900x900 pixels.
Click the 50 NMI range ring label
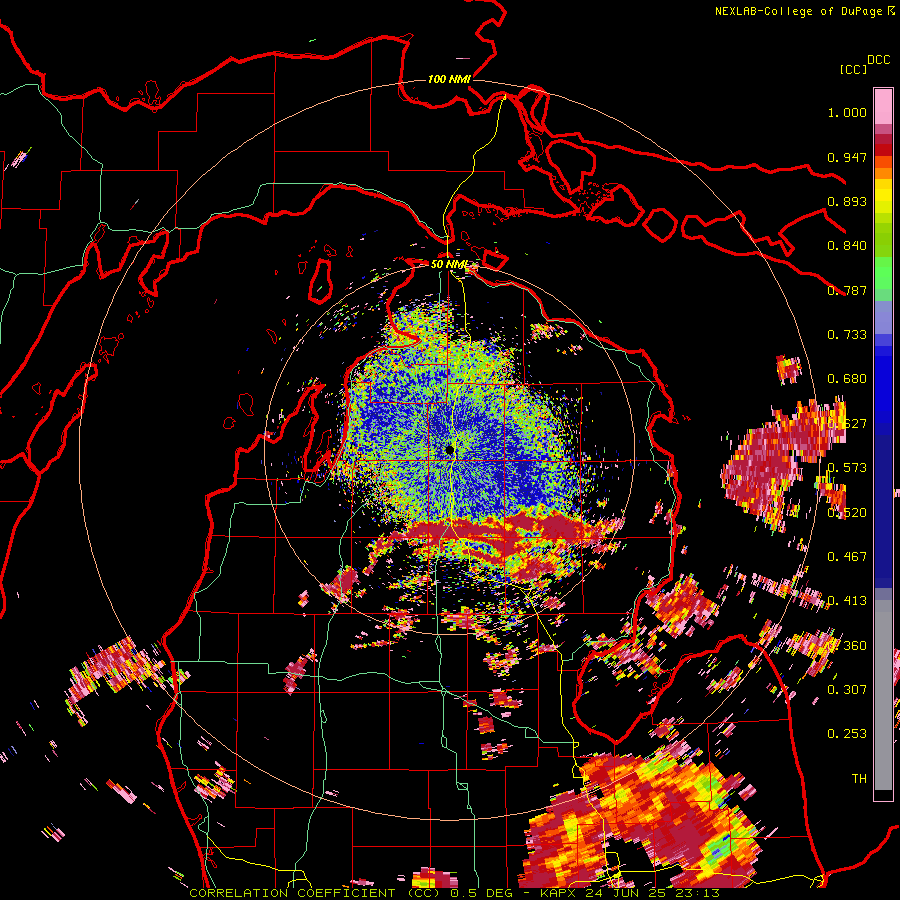coord(449,264)
